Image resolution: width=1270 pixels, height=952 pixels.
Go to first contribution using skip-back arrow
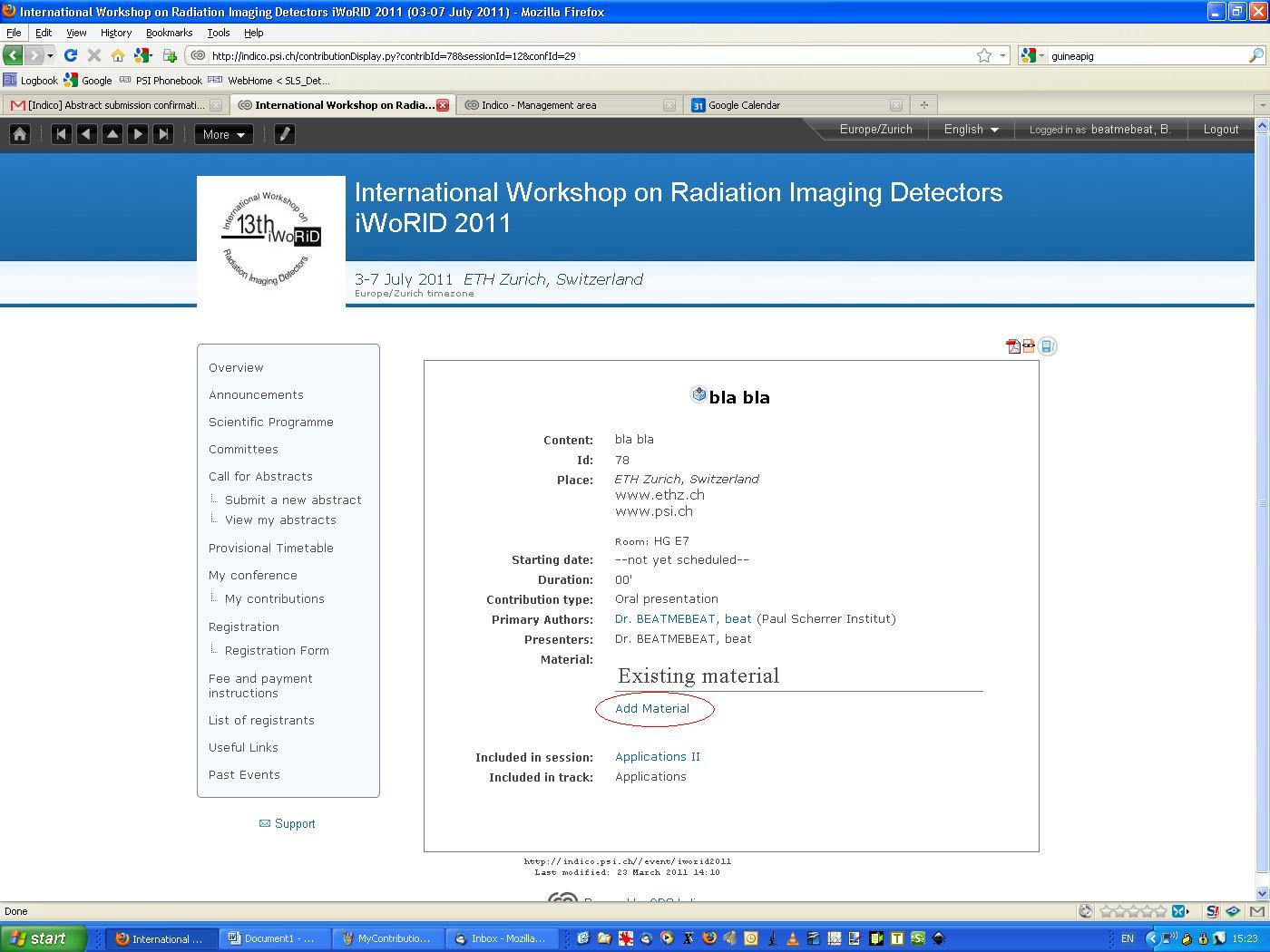(x=61, y=134)
